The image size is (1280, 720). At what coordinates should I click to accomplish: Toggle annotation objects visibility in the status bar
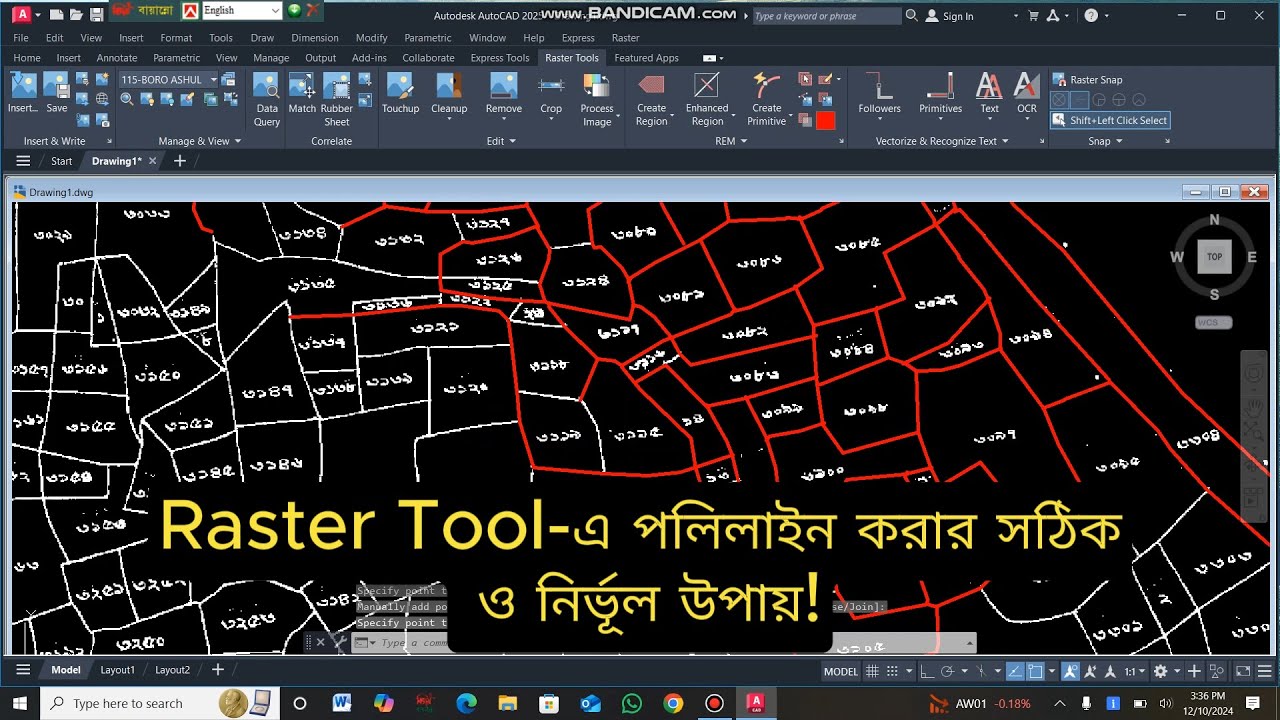click(1071, 671)
